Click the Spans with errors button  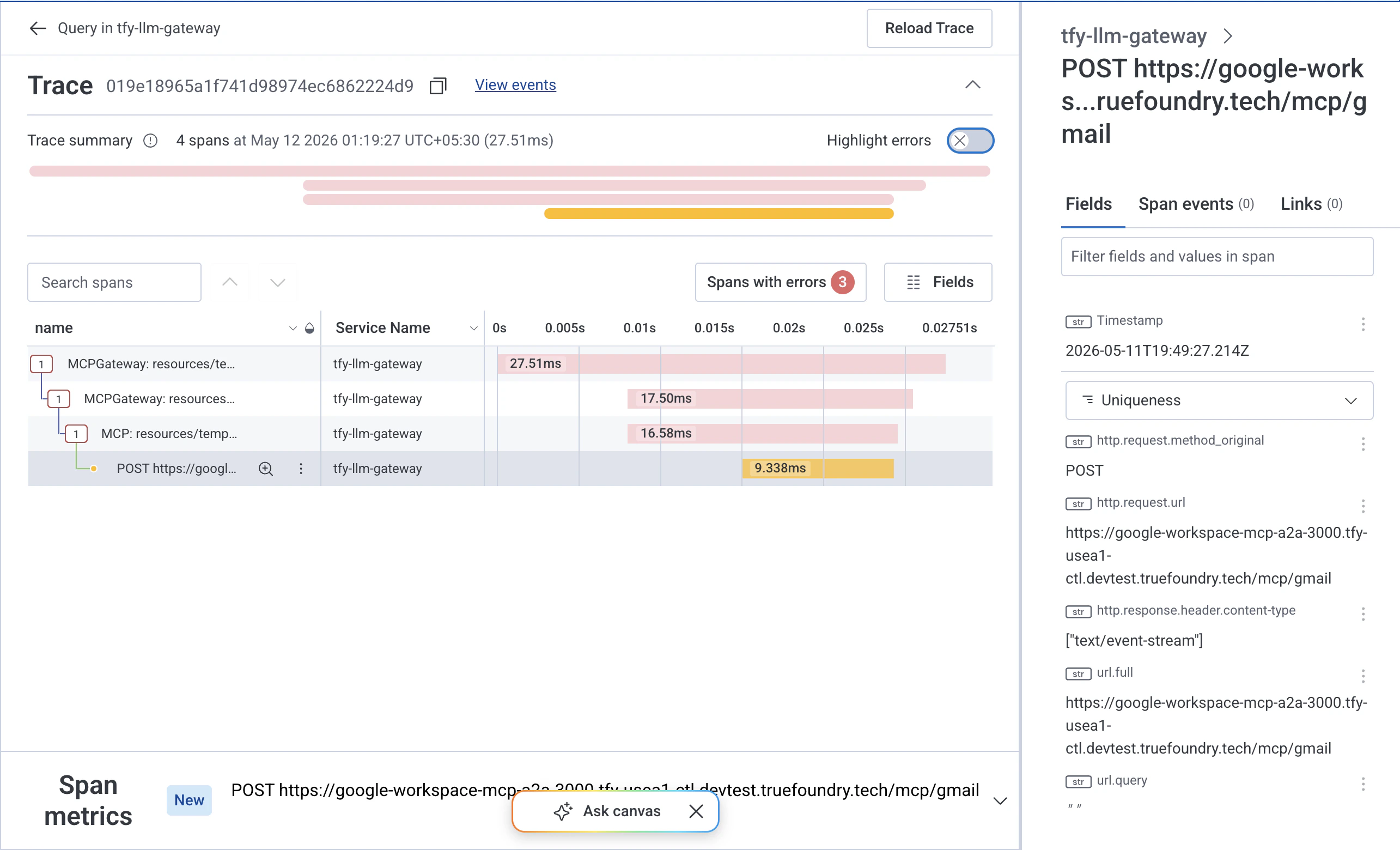coord(780,282)
